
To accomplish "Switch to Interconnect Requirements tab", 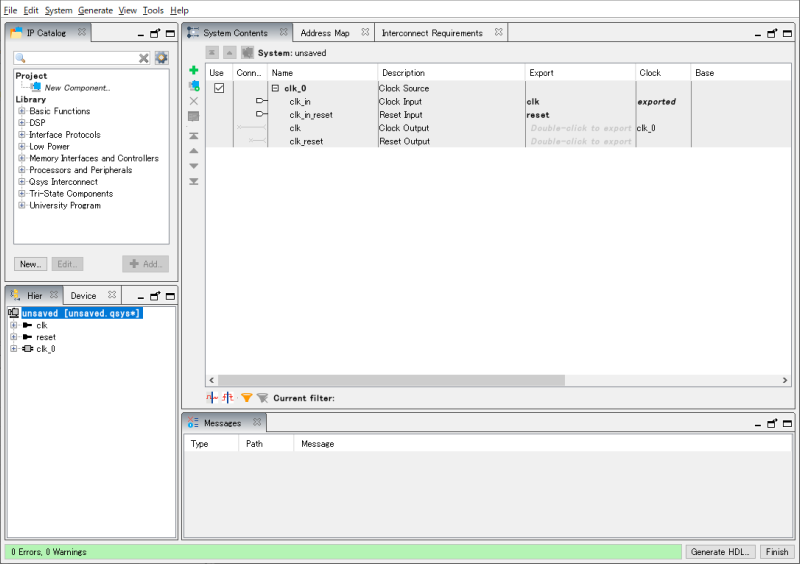I will 432,33.
